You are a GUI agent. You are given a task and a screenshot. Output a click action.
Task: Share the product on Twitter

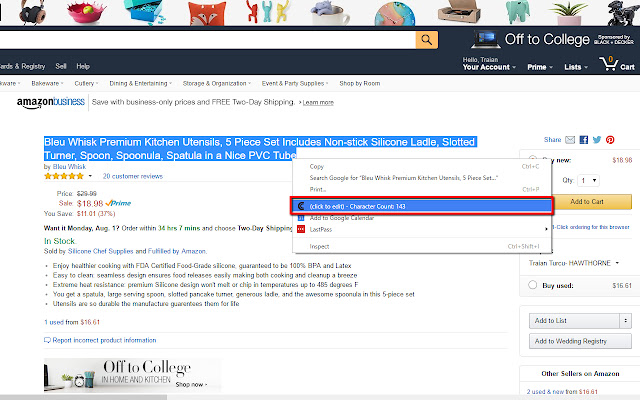pyautogui.click(x=597, y=140)
